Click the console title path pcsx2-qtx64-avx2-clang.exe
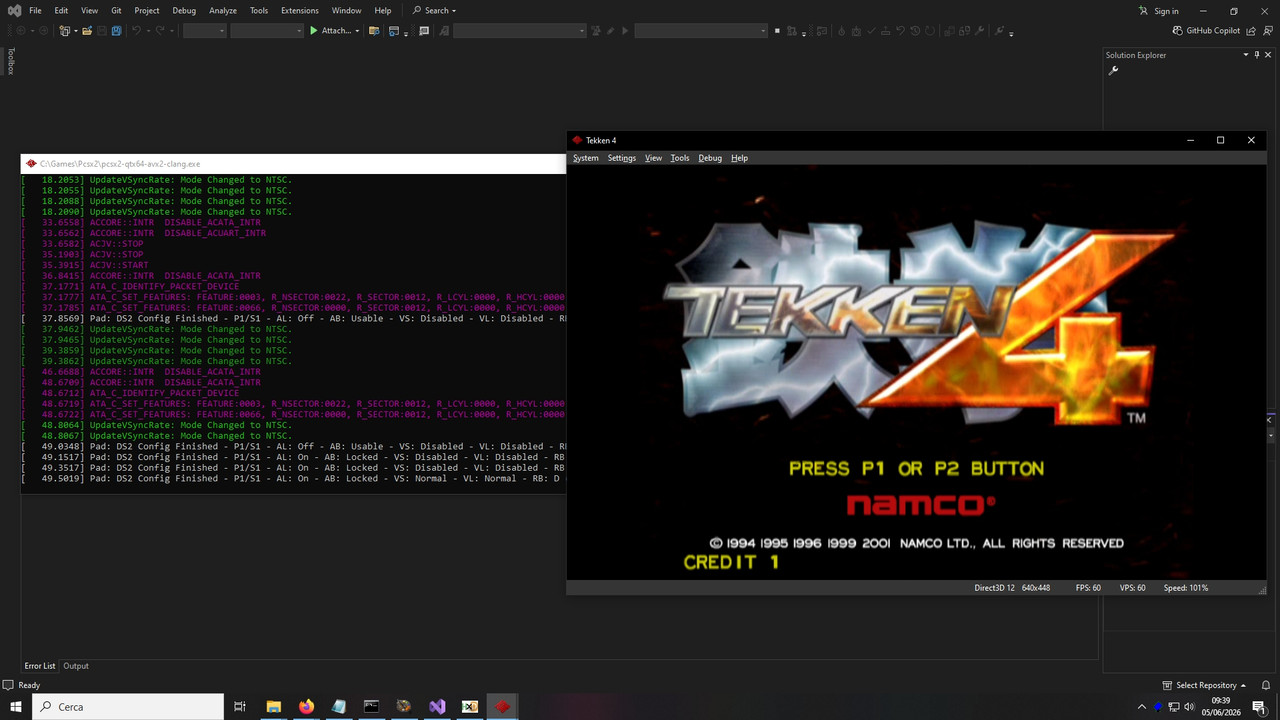This screenshot has width=1280, height=720. point(120,164)
